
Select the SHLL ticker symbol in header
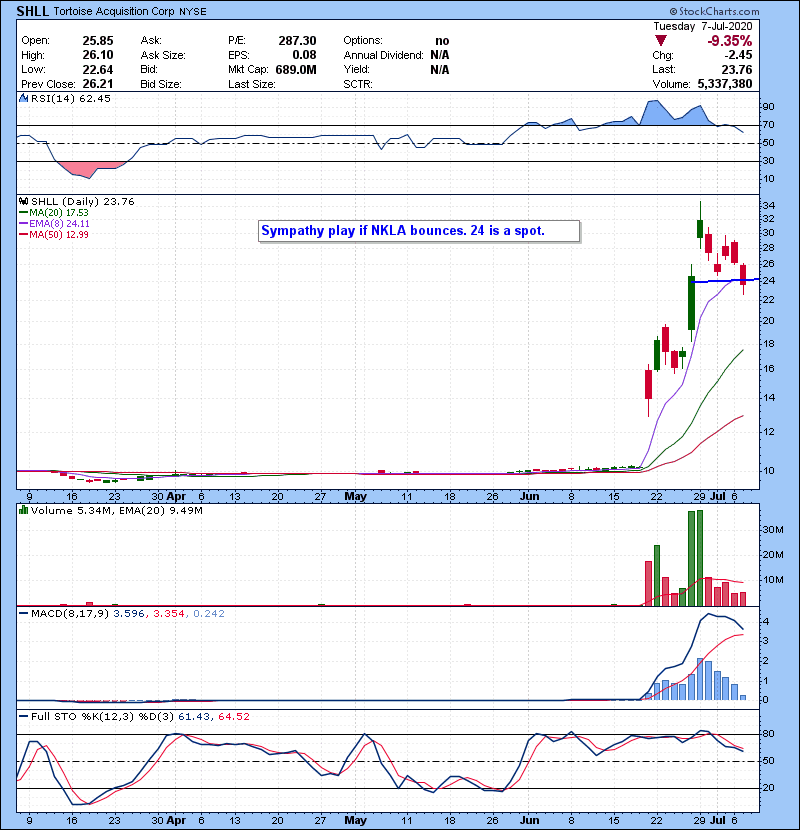point(33,11)
